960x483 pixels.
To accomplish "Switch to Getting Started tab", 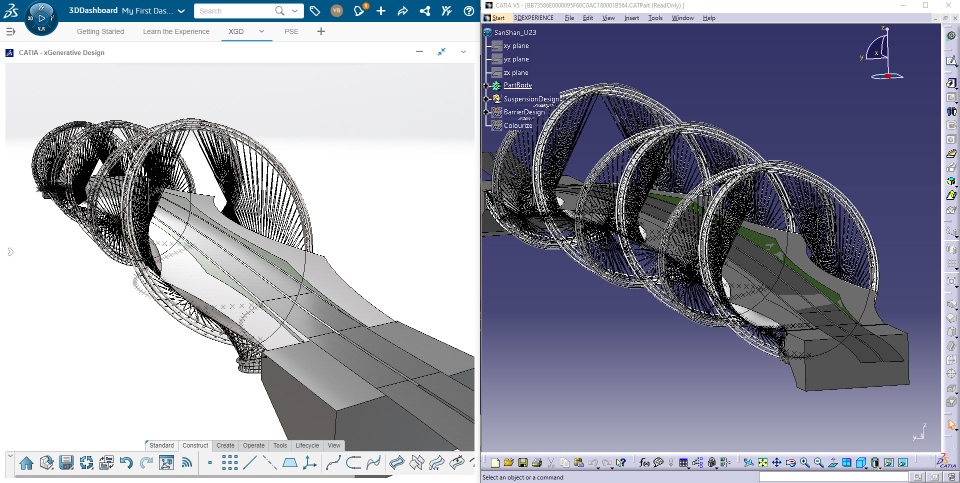I will (x=100, y=31).
